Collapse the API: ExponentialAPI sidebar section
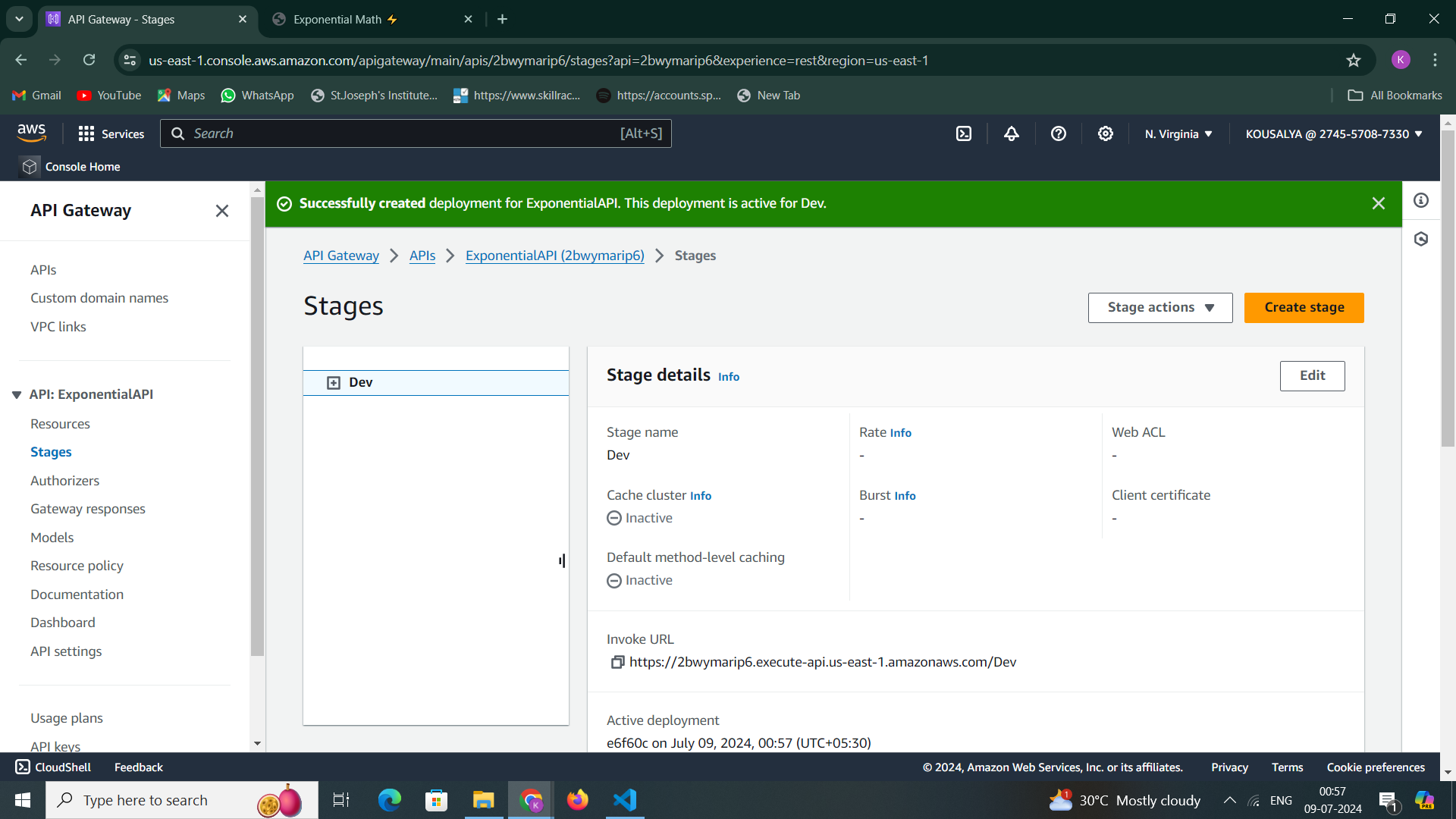The image size is (1456, 819). [17, 394]
